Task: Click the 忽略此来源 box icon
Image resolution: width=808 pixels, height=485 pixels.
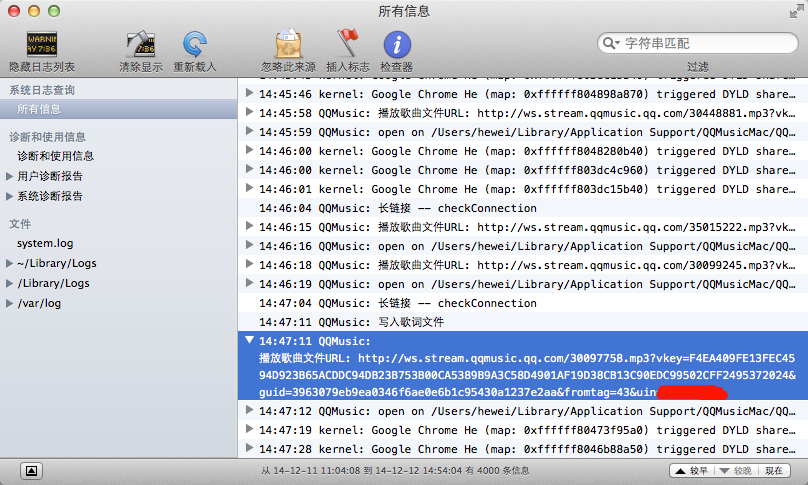Action: pyautogui.click(x=288, y=44)
